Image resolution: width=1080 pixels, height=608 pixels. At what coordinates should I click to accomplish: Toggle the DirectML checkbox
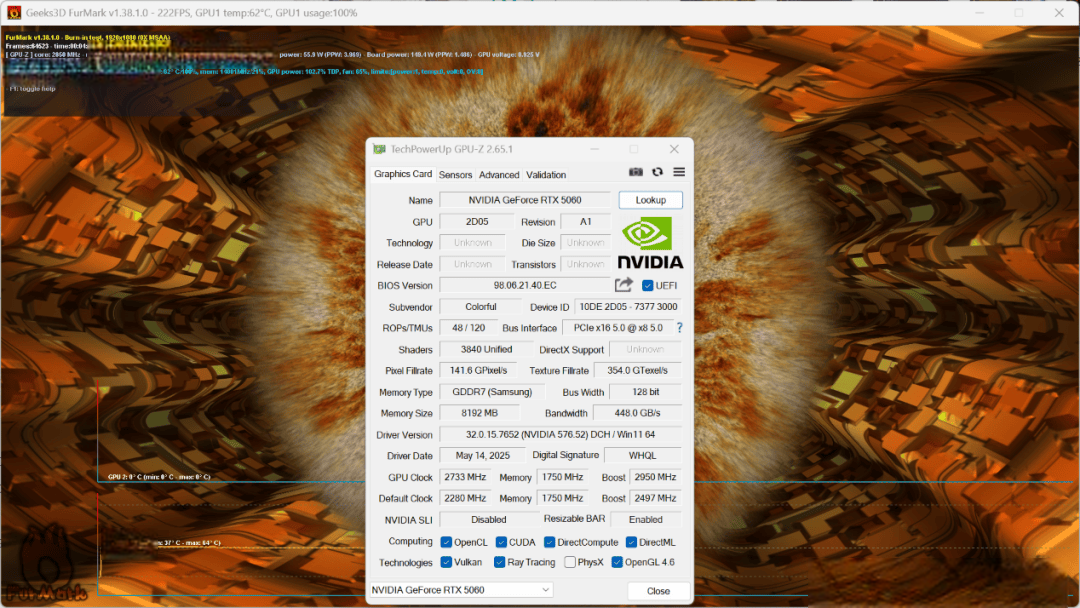click(x=631, y=542)
